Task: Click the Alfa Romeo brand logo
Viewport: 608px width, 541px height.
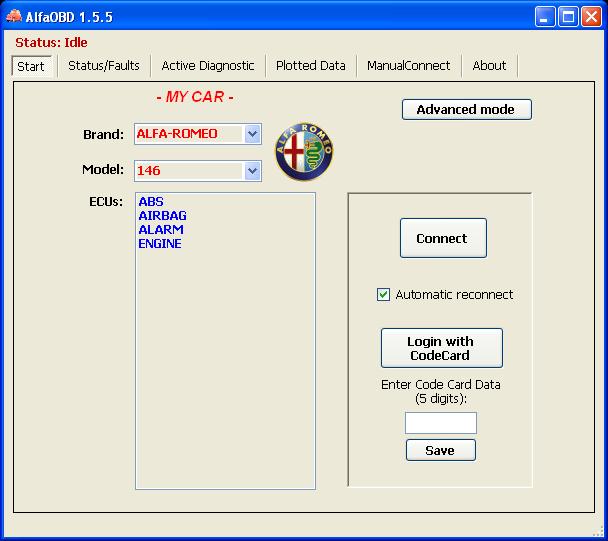Action: [x=304, y=152]
